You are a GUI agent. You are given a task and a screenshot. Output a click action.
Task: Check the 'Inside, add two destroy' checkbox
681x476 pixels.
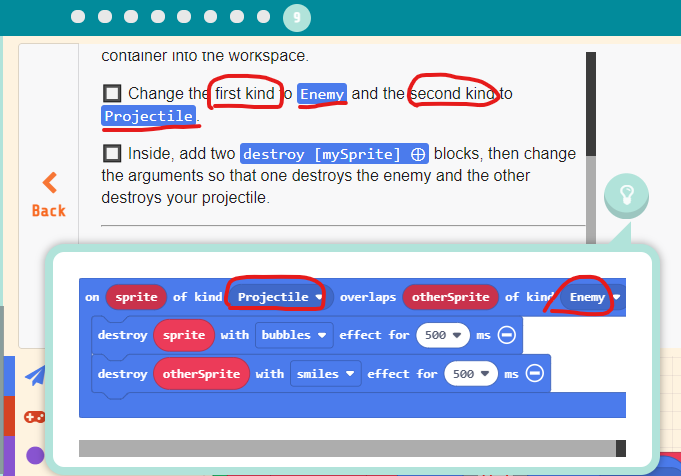[112, 153]
